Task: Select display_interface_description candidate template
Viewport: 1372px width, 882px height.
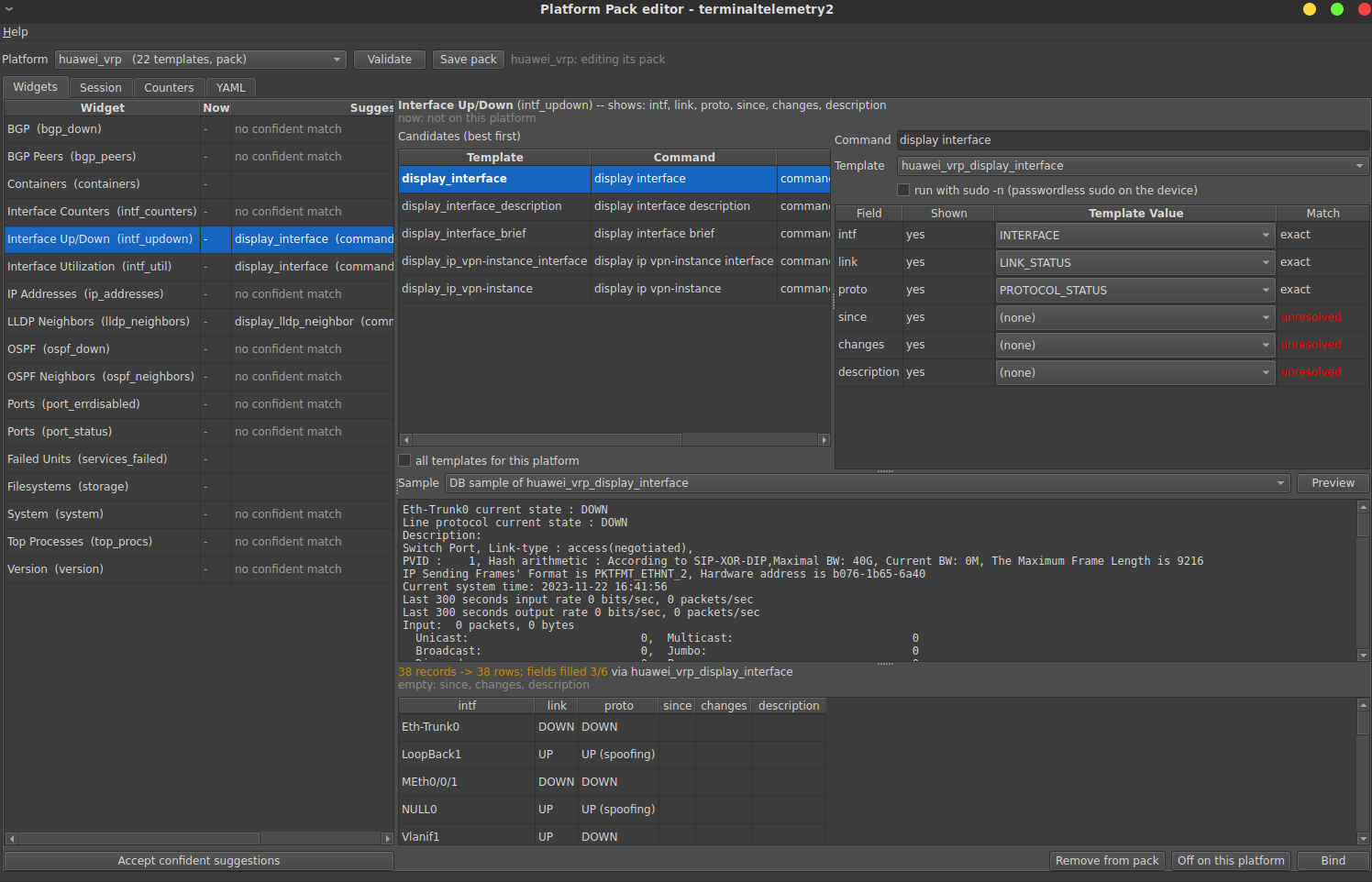Action: tap(614, 206)
